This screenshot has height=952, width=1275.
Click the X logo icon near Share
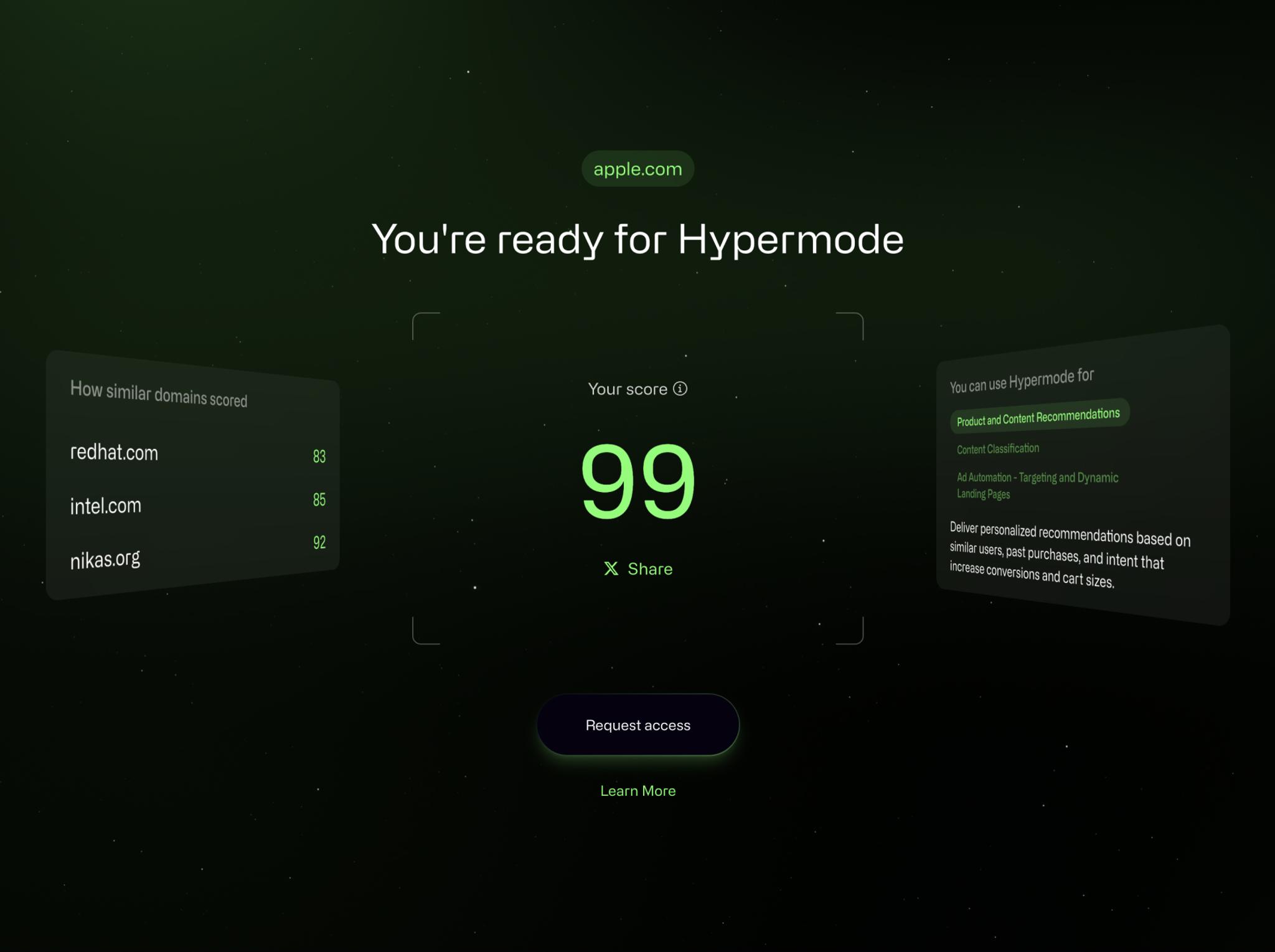(611, 568)
